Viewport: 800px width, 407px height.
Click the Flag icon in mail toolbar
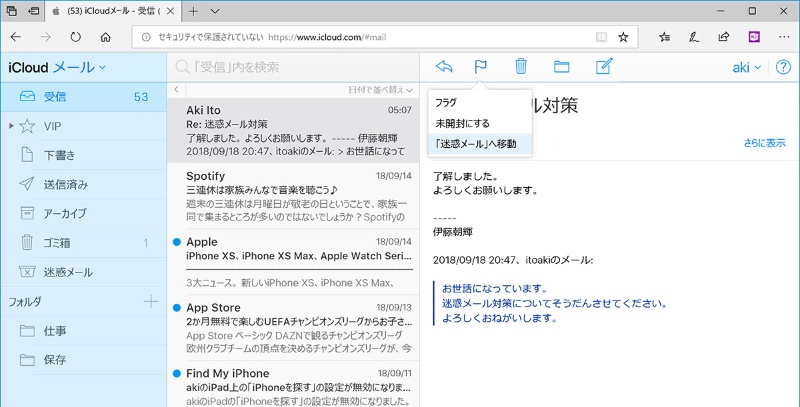coord(480,67)
